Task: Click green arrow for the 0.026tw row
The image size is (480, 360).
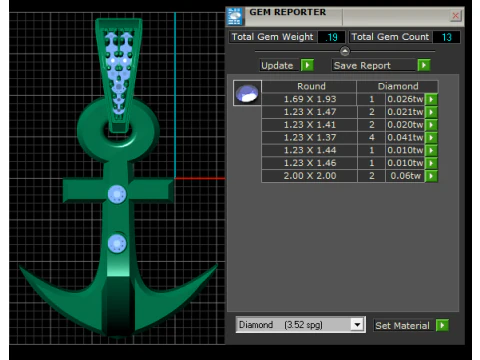Action: 431,99
